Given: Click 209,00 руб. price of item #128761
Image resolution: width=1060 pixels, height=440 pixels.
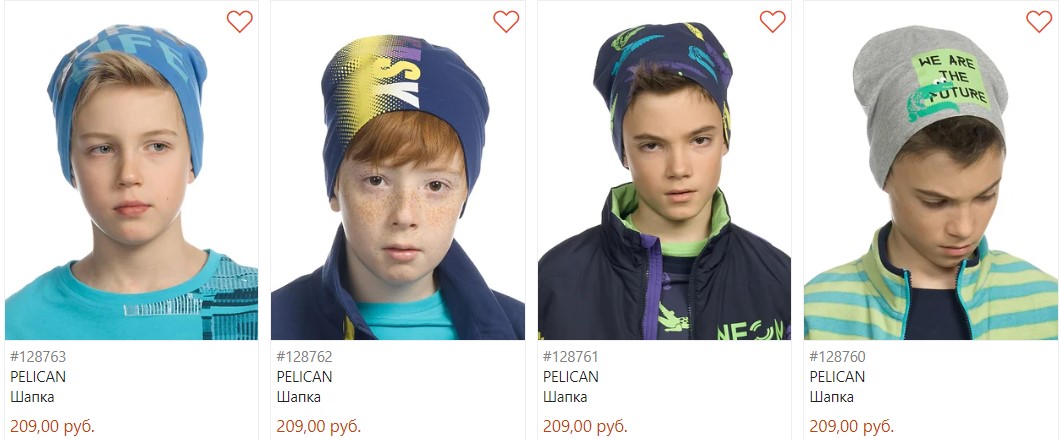Looking at the screenshot, I should click(585, 426).
